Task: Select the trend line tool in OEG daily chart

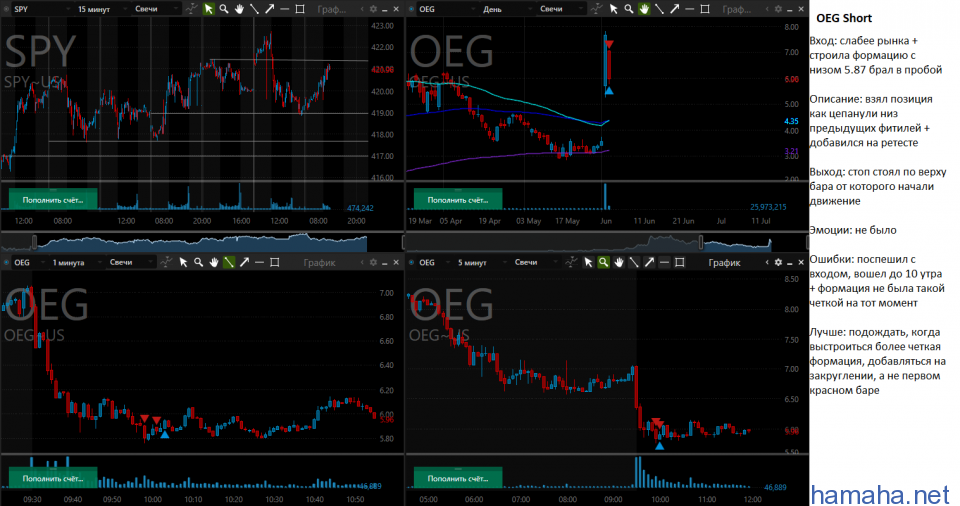Action: pos(659,9)
